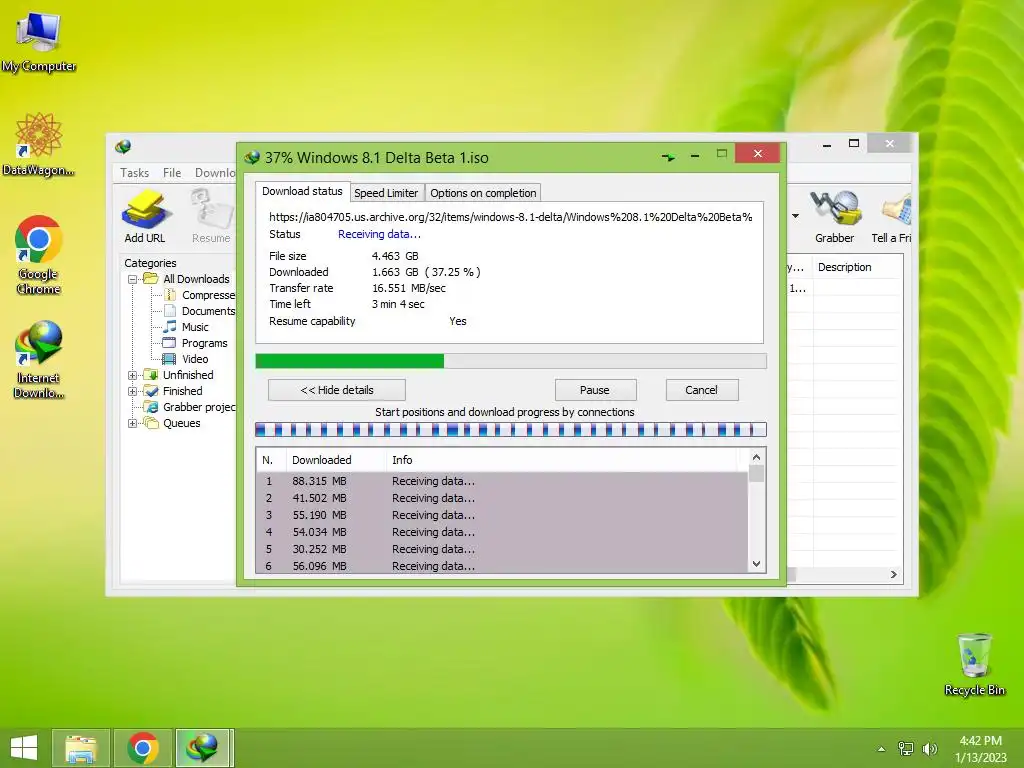The image size is (1024, 768).
Task: Click connections list scroll up arrow
Action: (756, 457)
